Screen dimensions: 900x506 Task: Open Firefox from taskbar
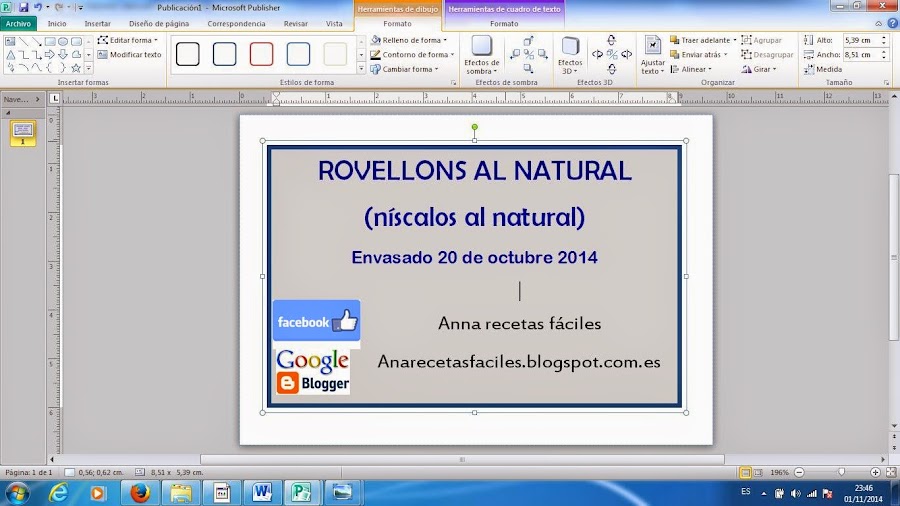click(x=139, y=492)
